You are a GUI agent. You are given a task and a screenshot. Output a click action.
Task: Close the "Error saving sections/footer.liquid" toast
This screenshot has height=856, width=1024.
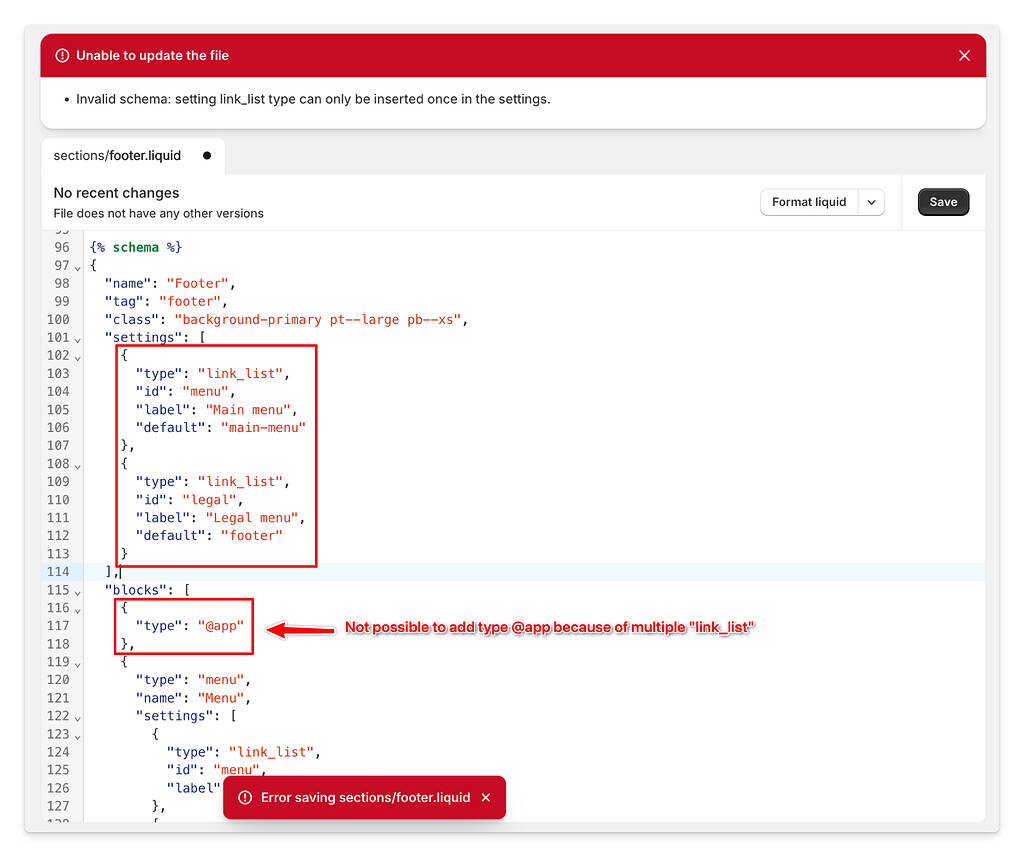[x=486, y=798]
